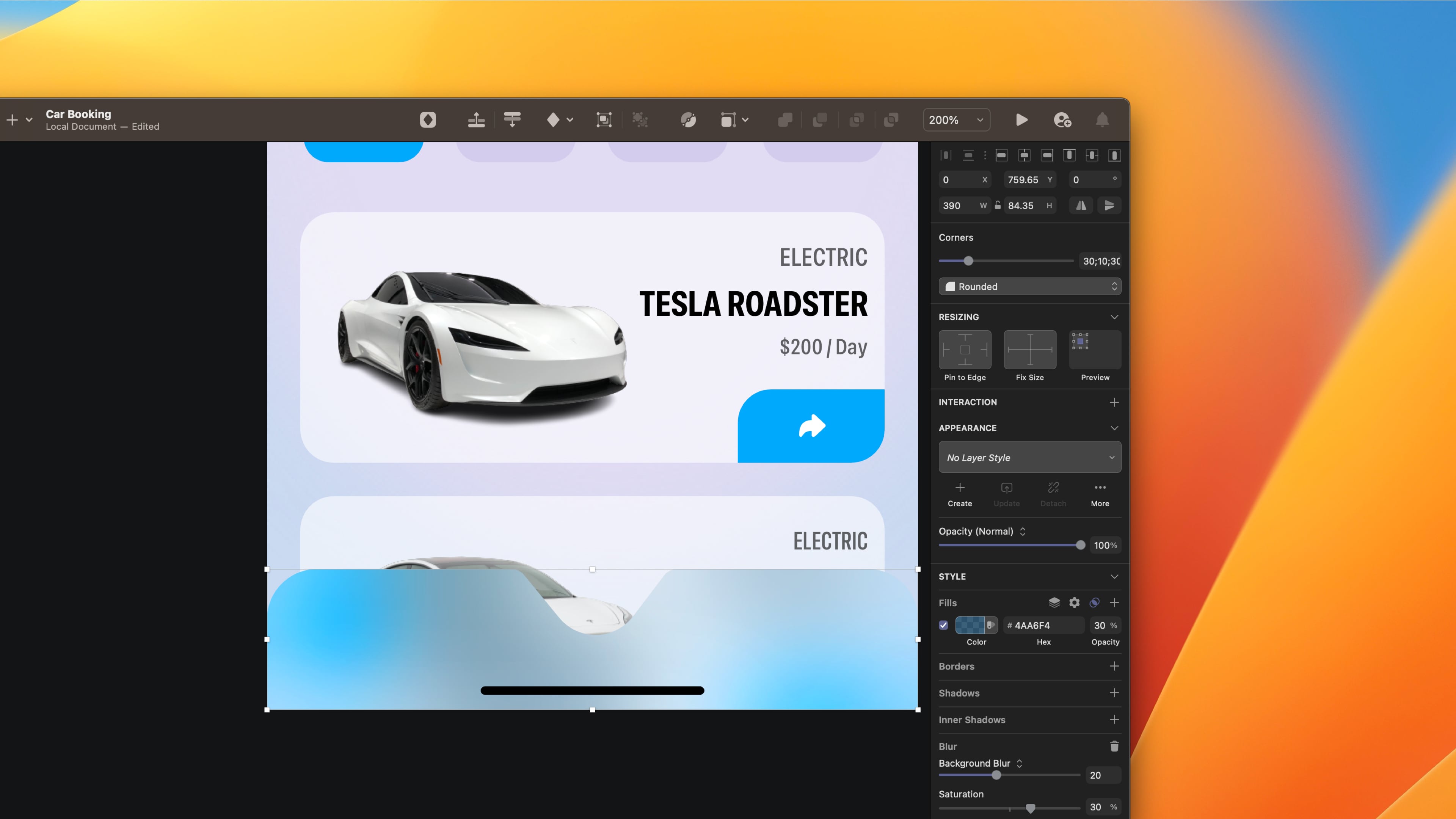1456x819 pixels.
Task: Click the Create Symbol toolbar icon
Action: (428, 120)
